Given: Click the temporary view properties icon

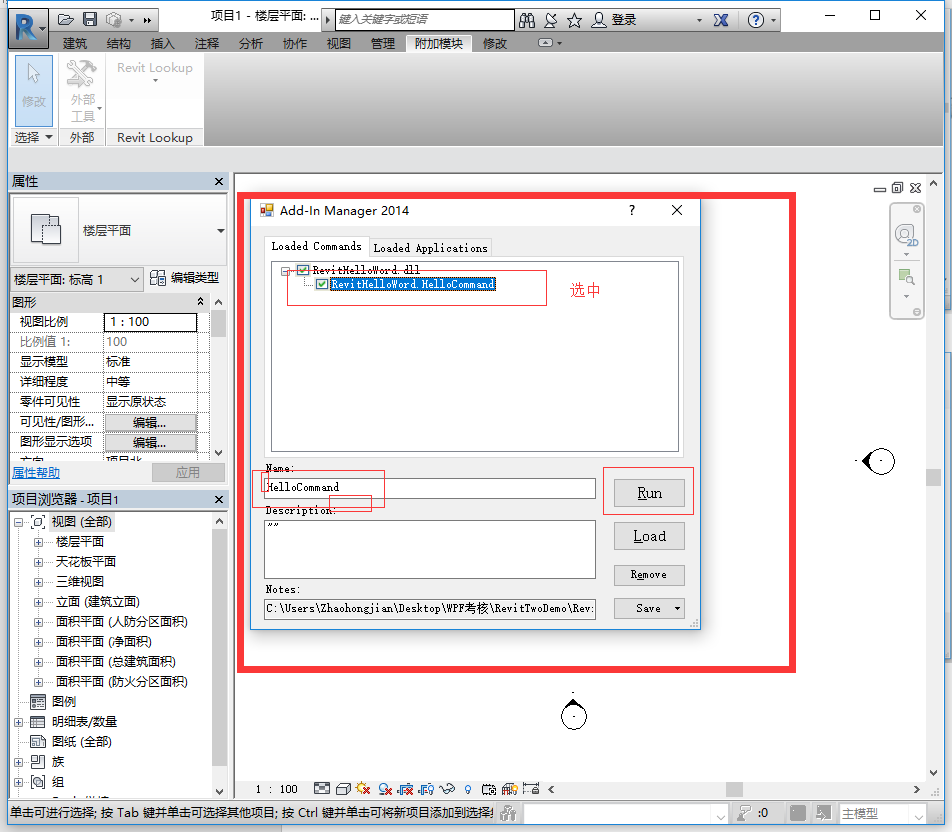Looking at the screenshot, I should point(489,789).
